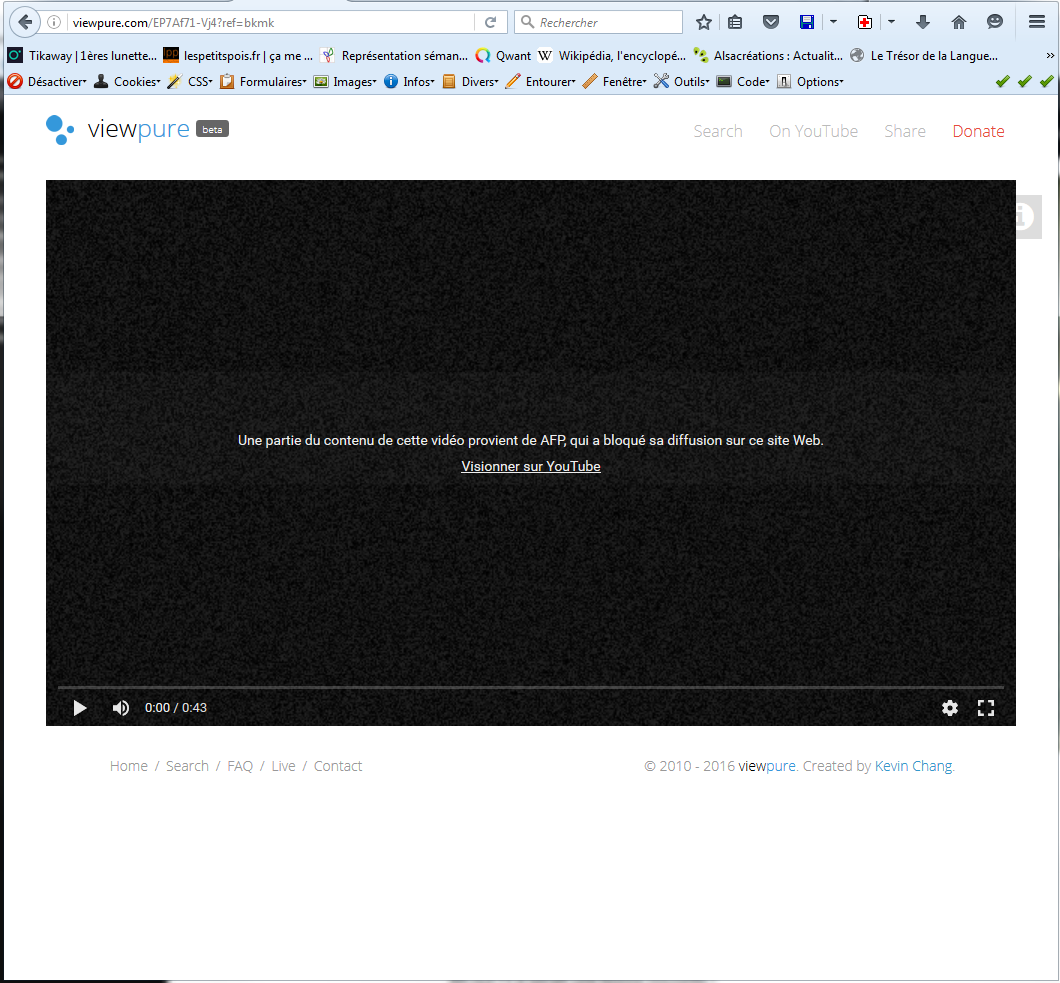The image size is (1060, 983).
Task: Open the Outils menu in developer toolbar
Action: [x=681, y=82]
